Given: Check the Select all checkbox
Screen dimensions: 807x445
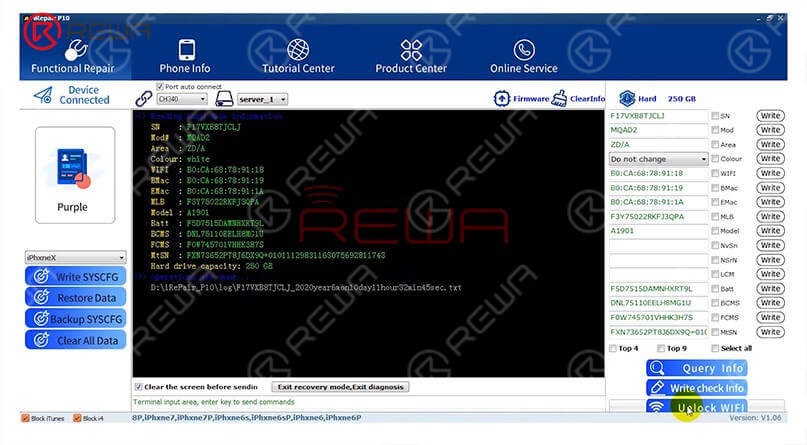Looking at the screenshot, I should click(715, 348).
